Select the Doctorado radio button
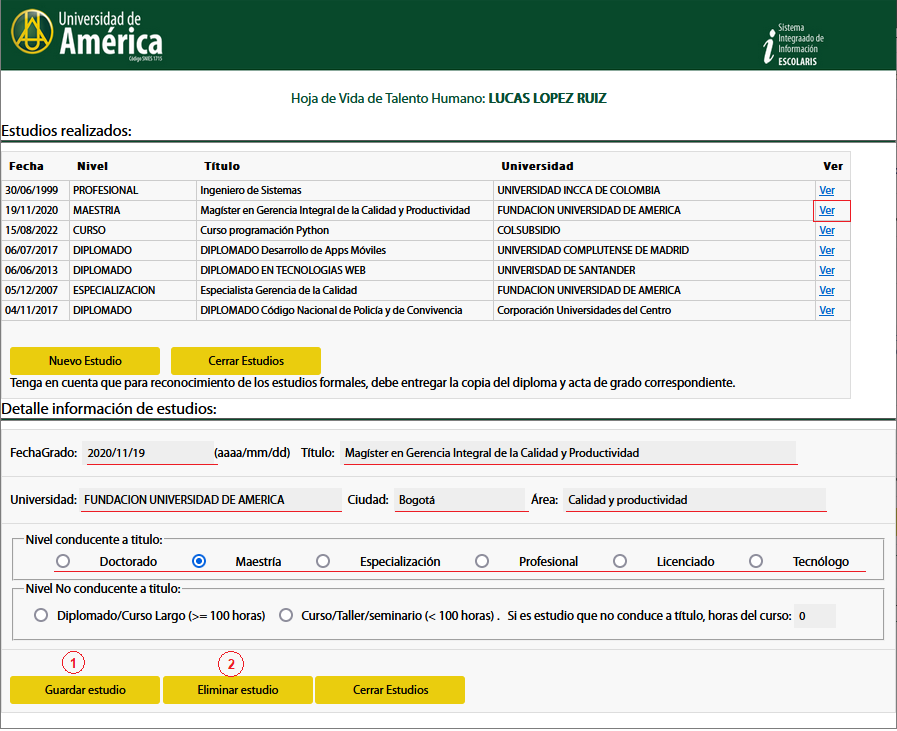The image size is (897, 731). [63, 561]
